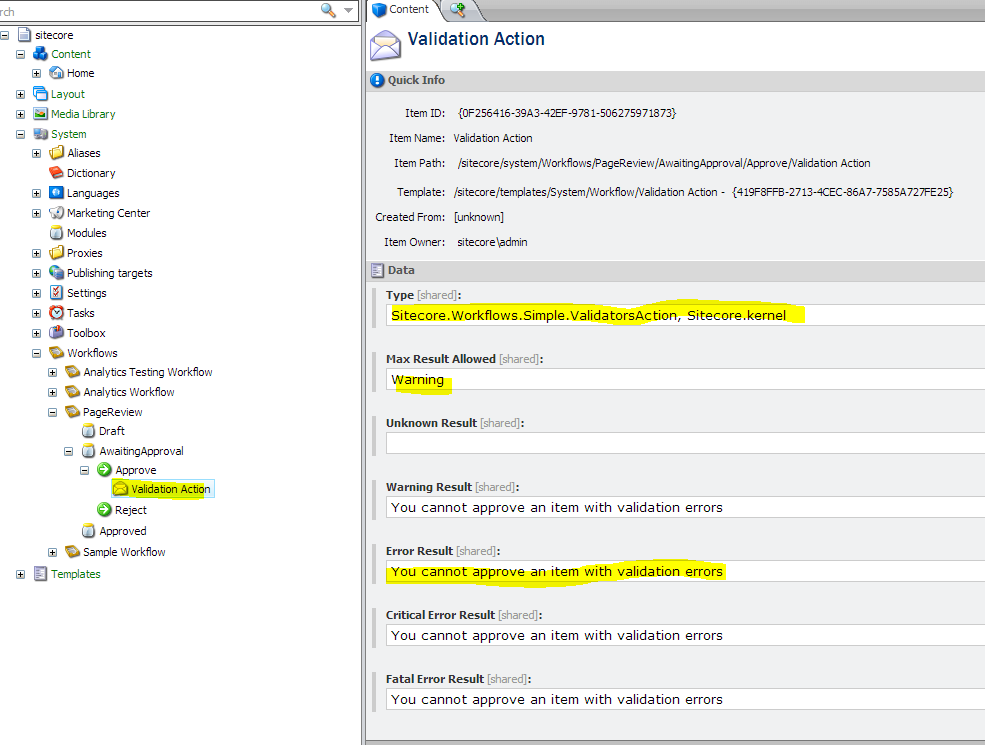Collapse the Data section header
985x745 pixels.
[675, 270]
